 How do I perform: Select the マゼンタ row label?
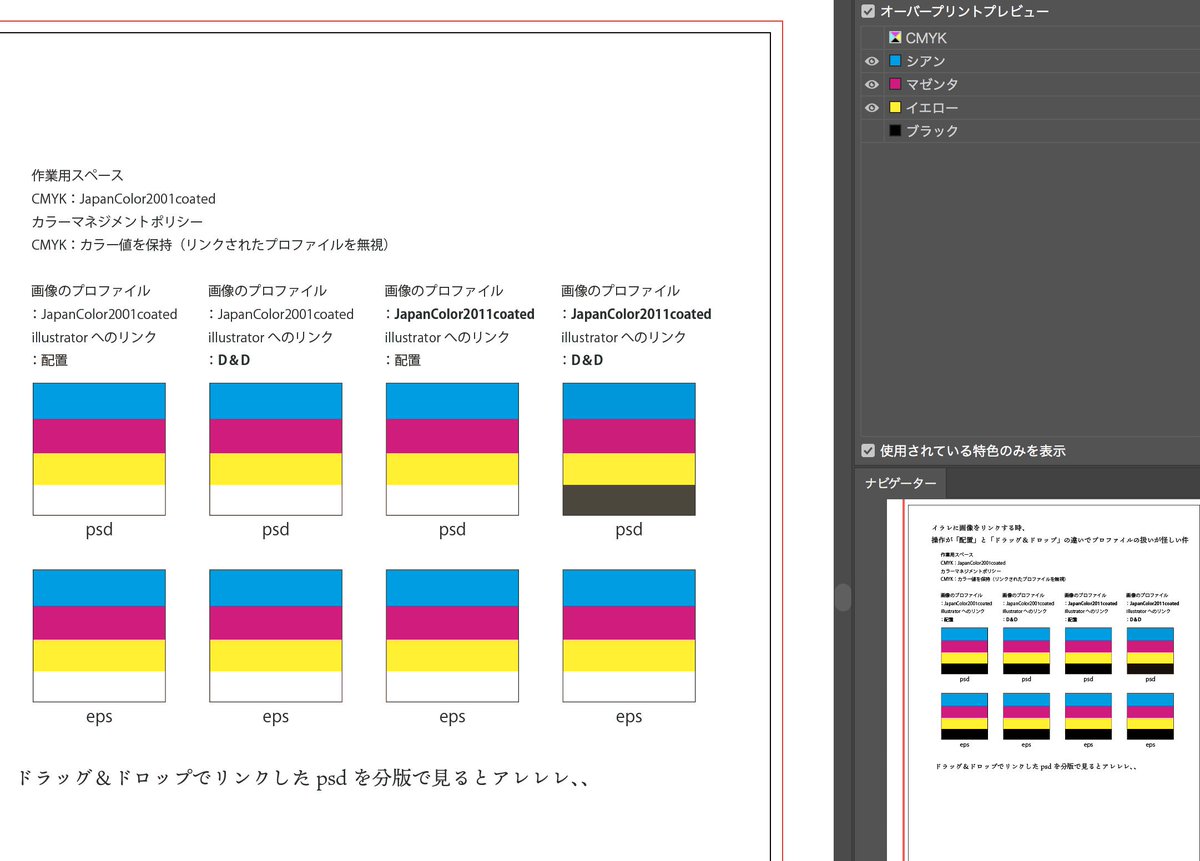pos(932,84)
